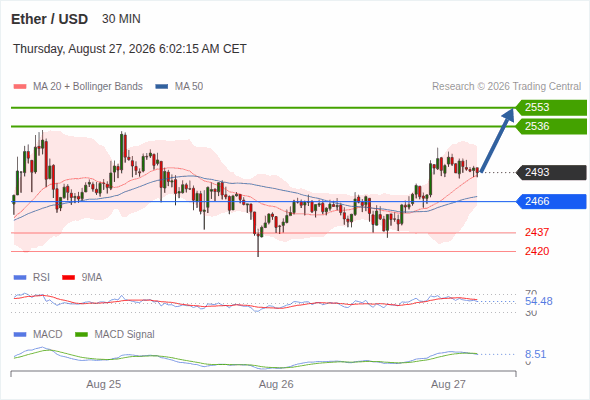Click the Aug 25 date axis marker
The height and width of the screenshot is (400, 590).
103,384
